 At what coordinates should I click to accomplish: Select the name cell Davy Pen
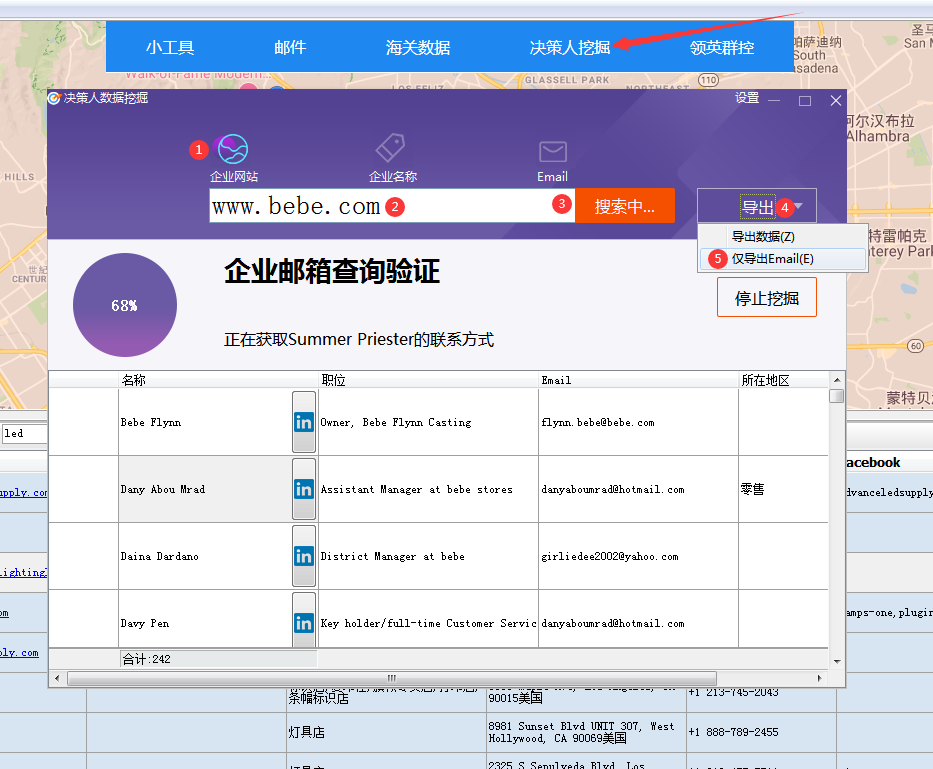[x=205, y=620]
